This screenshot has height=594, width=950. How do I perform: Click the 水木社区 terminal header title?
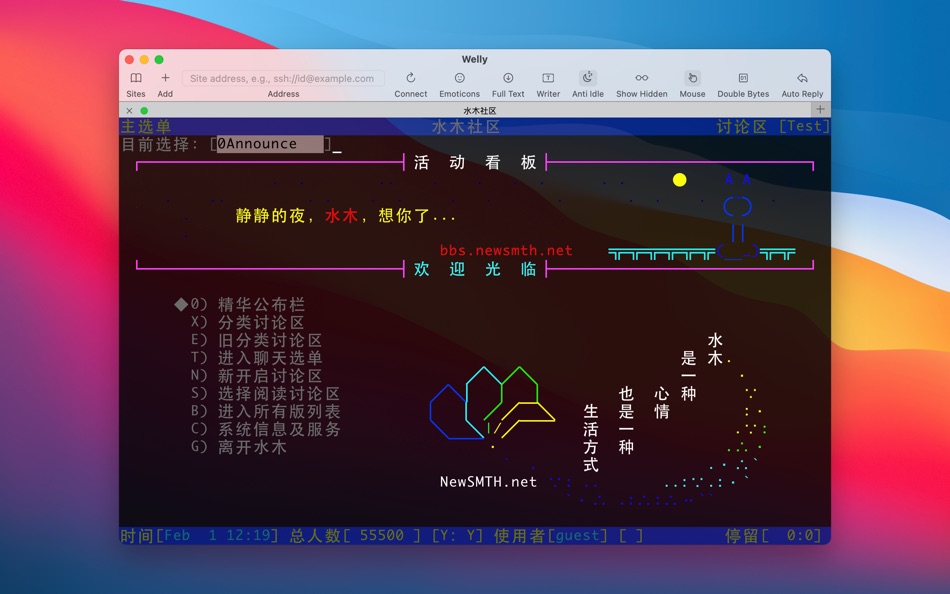coord(465,126)
